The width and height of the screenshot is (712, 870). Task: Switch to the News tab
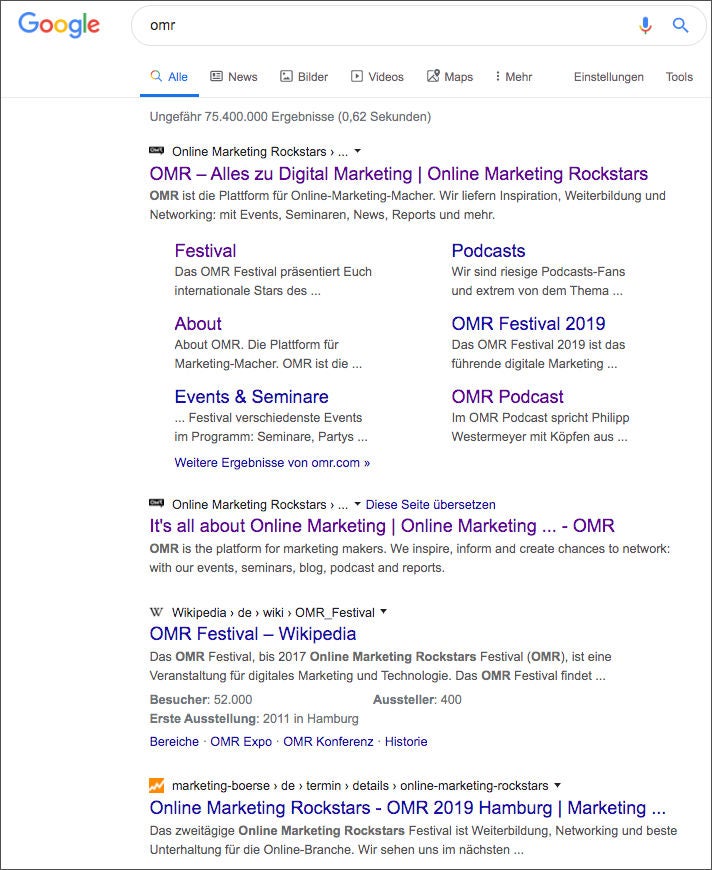point(233,77)
